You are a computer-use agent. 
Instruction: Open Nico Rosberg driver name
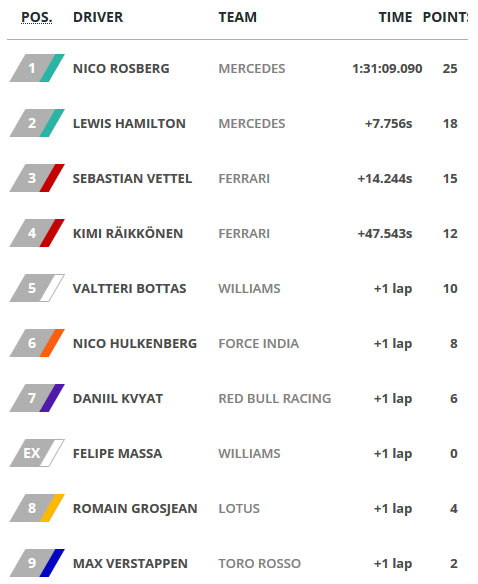pyautogui.click(x=121, y=69)
